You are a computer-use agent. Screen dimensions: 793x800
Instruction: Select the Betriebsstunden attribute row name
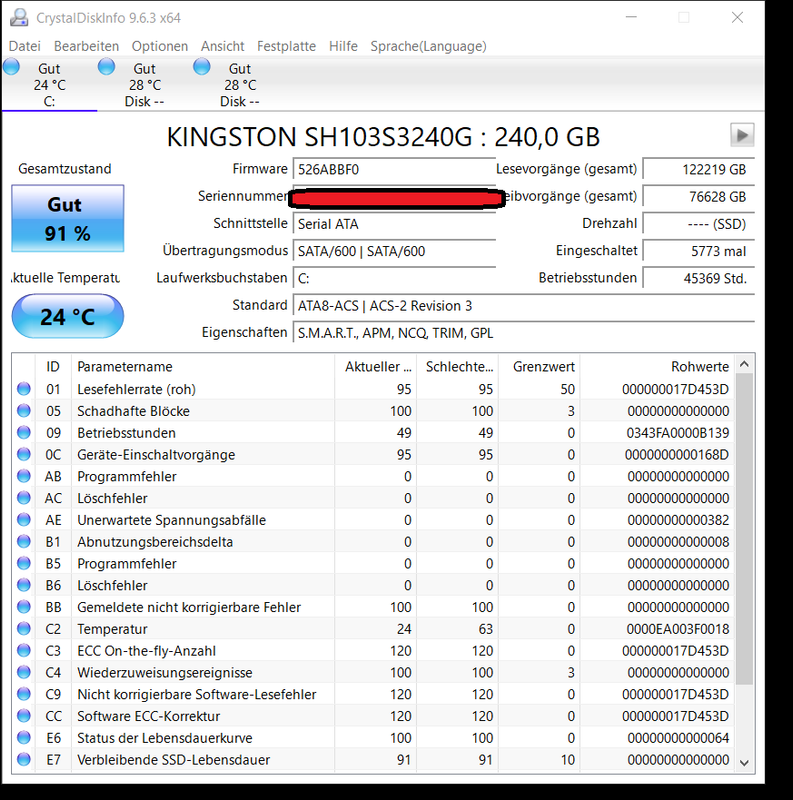pos(127,433)
